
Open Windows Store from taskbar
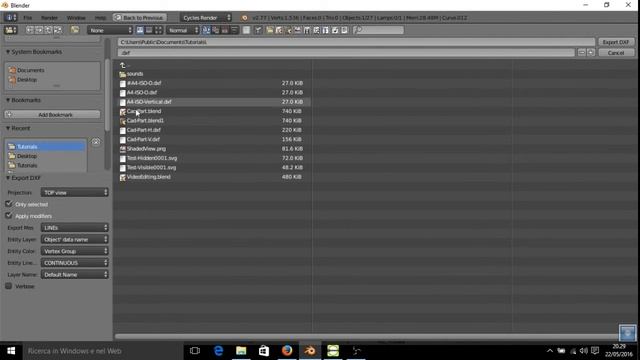[x=264, y=351]
